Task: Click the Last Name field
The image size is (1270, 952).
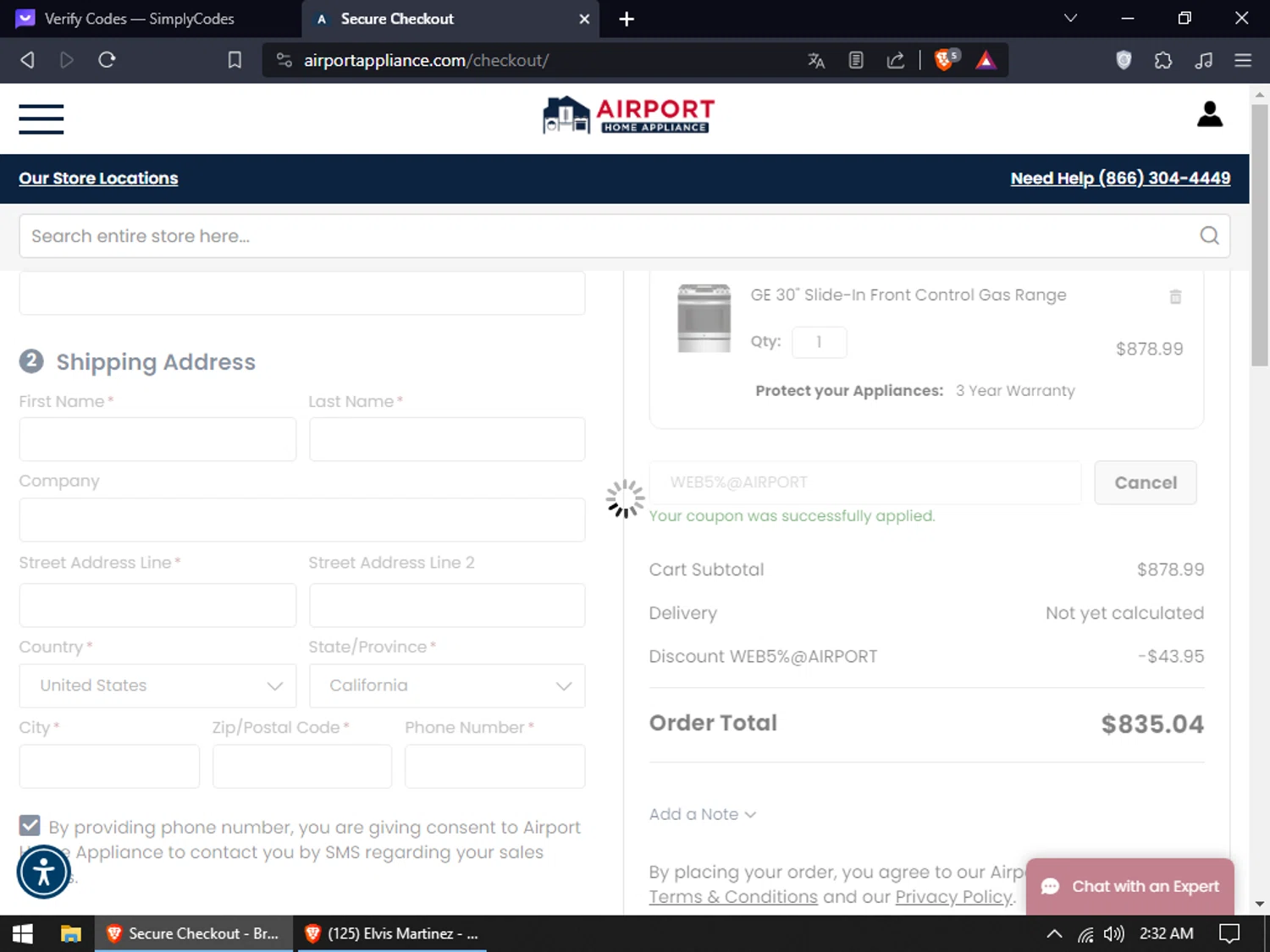Action: 447,439
